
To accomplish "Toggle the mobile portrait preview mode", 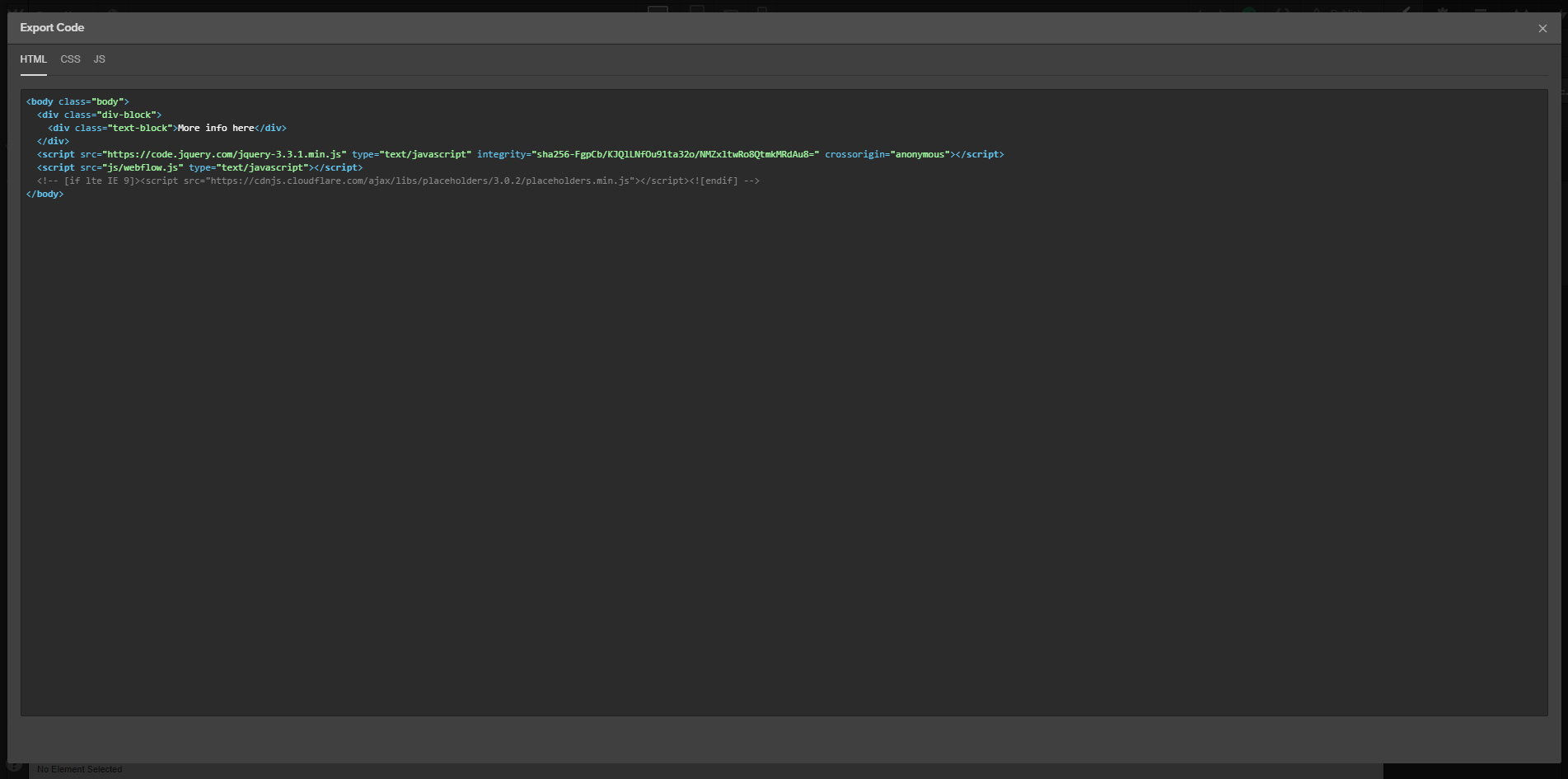I will click(x=762, y=12).
